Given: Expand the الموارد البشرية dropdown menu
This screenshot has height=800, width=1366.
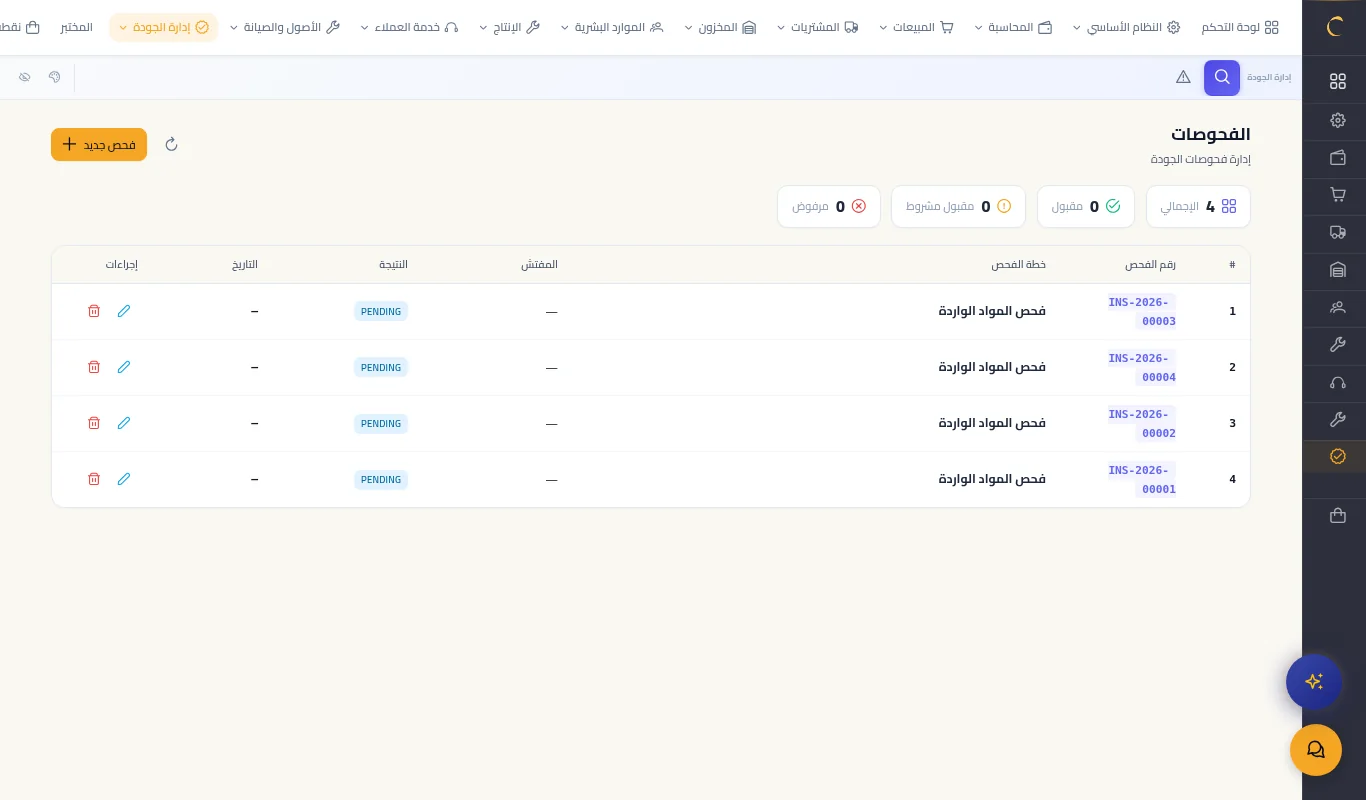Looking at the screenshot, I should (611, 27).
